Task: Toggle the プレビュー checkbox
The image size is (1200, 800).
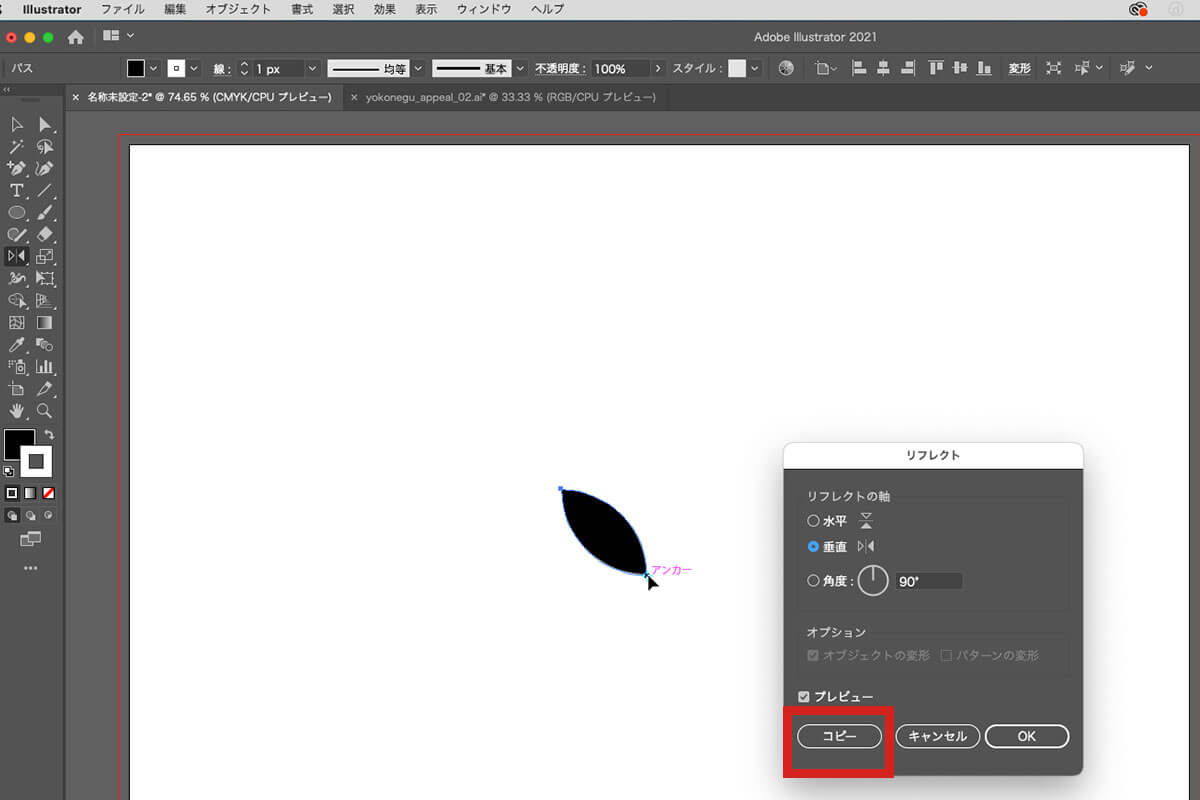Action: pyautogui.click(x=804, y=697)
